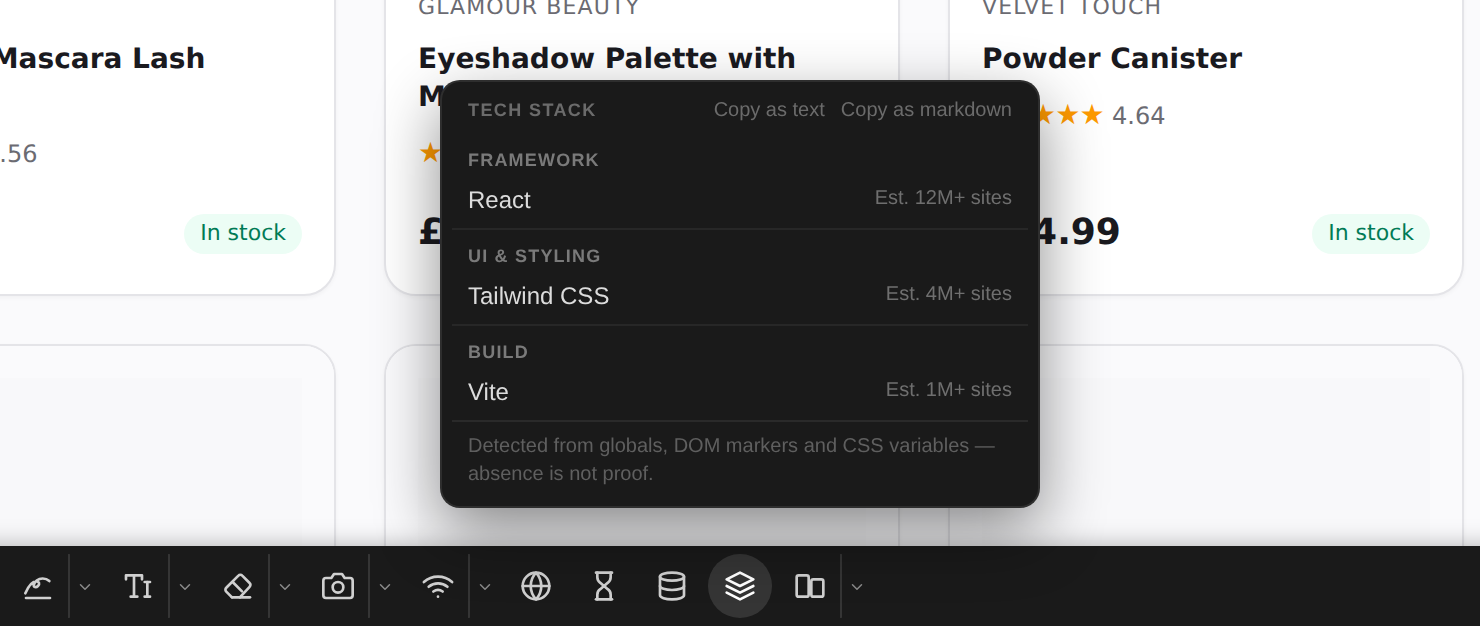Viewport: 1480px width, 626px height.
Task: Click the database storage icon
Action: point(672,586)
